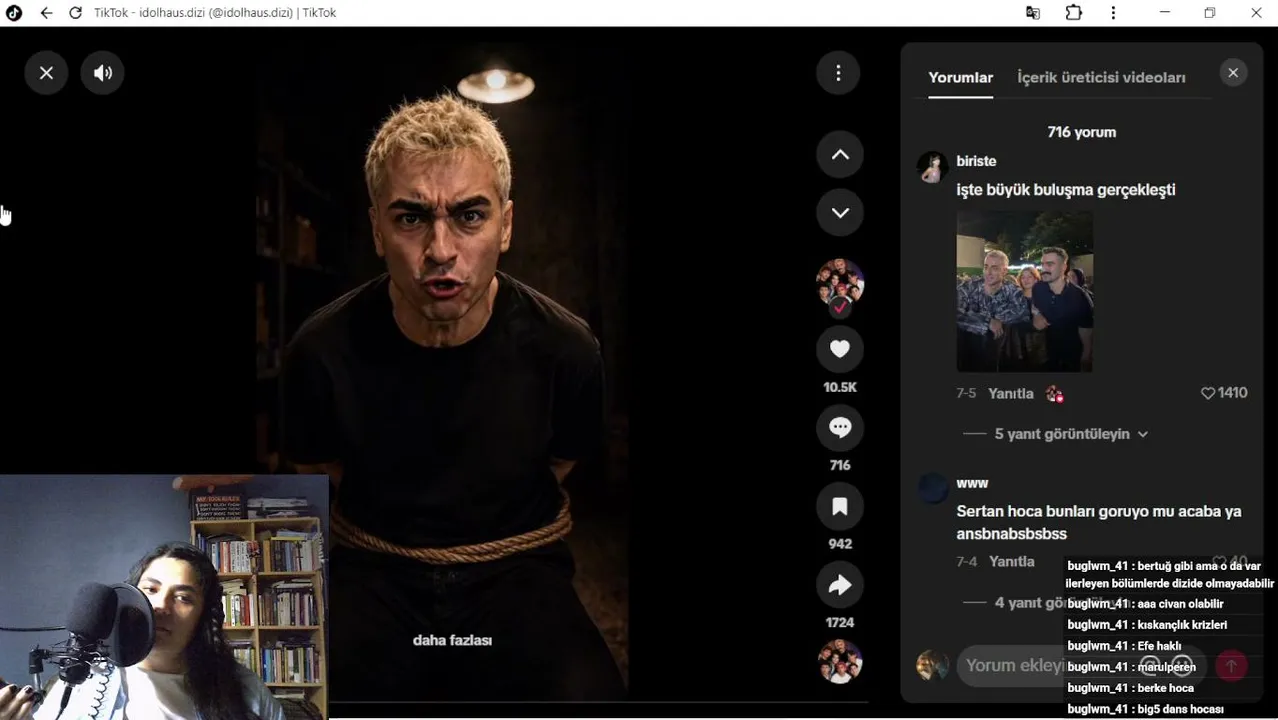Close the comments panel
Viewport: 1278px width, 720px height.
coord(1233,73)
